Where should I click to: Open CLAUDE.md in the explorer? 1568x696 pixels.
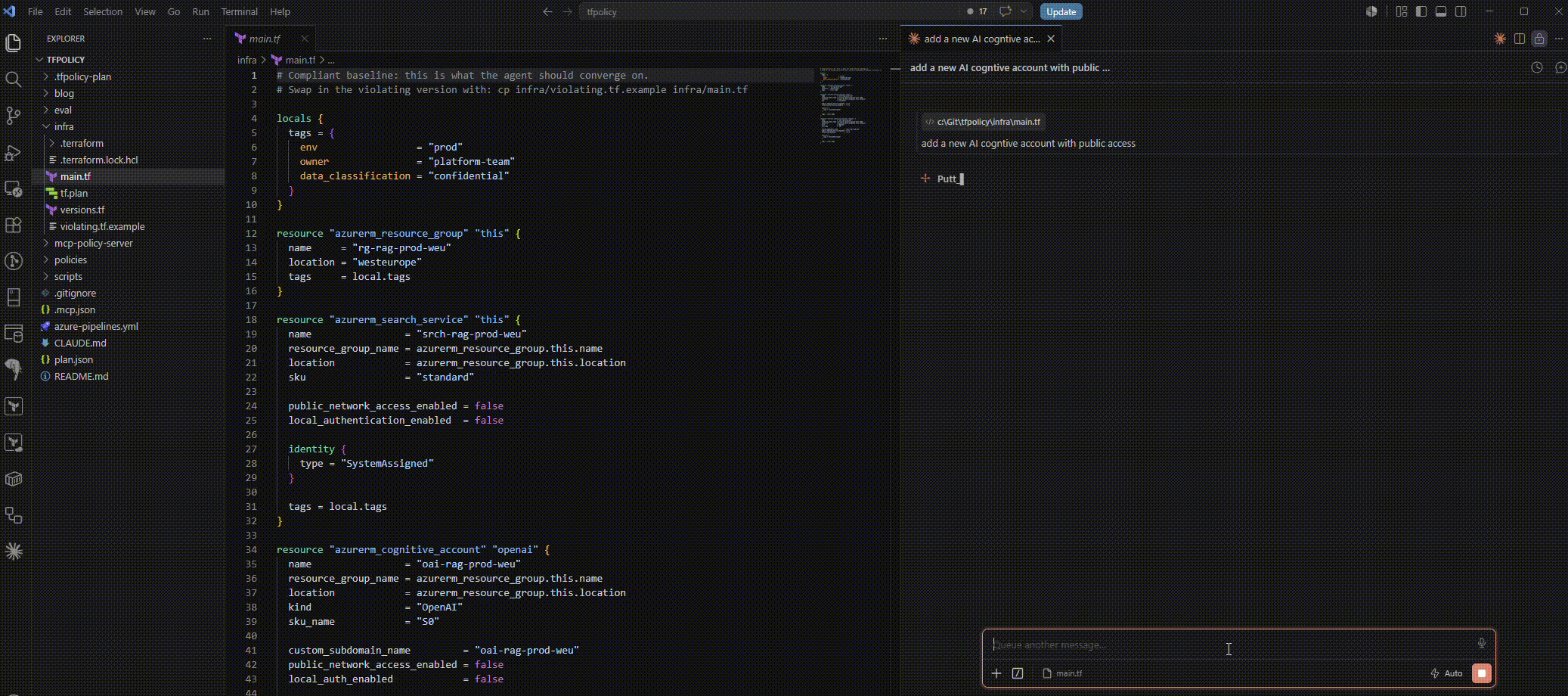[x=80, y=343]
